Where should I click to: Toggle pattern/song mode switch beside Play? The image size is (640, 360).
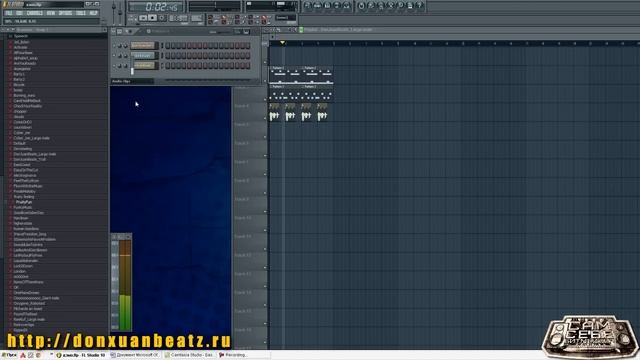coord(133,18)
